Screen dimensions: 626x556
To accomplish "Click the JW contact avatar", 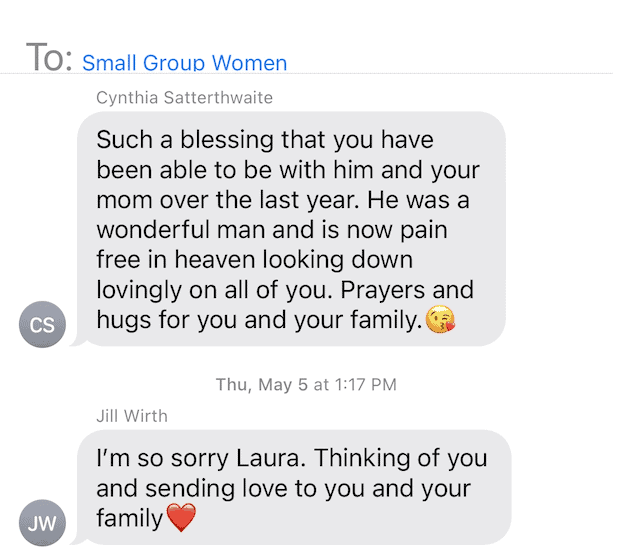I will point(43,522).
